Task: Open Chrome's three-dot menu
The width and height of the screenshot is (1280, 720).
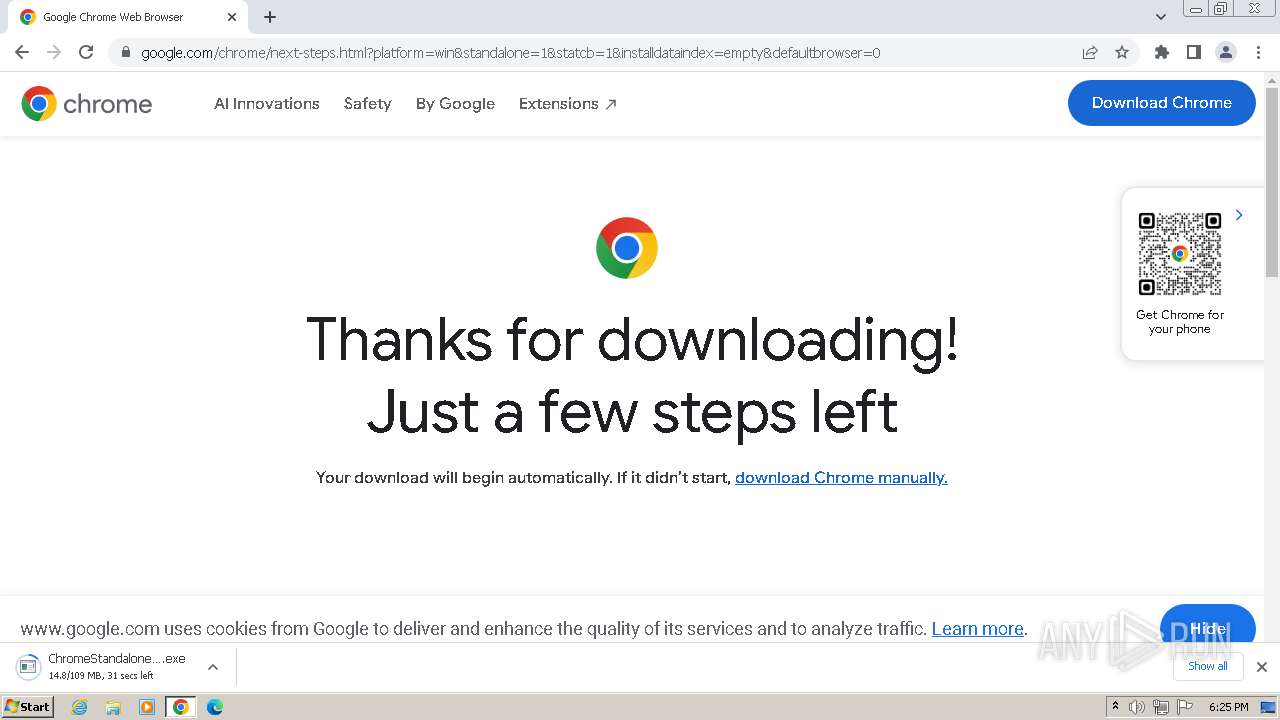Action: 1258,52
